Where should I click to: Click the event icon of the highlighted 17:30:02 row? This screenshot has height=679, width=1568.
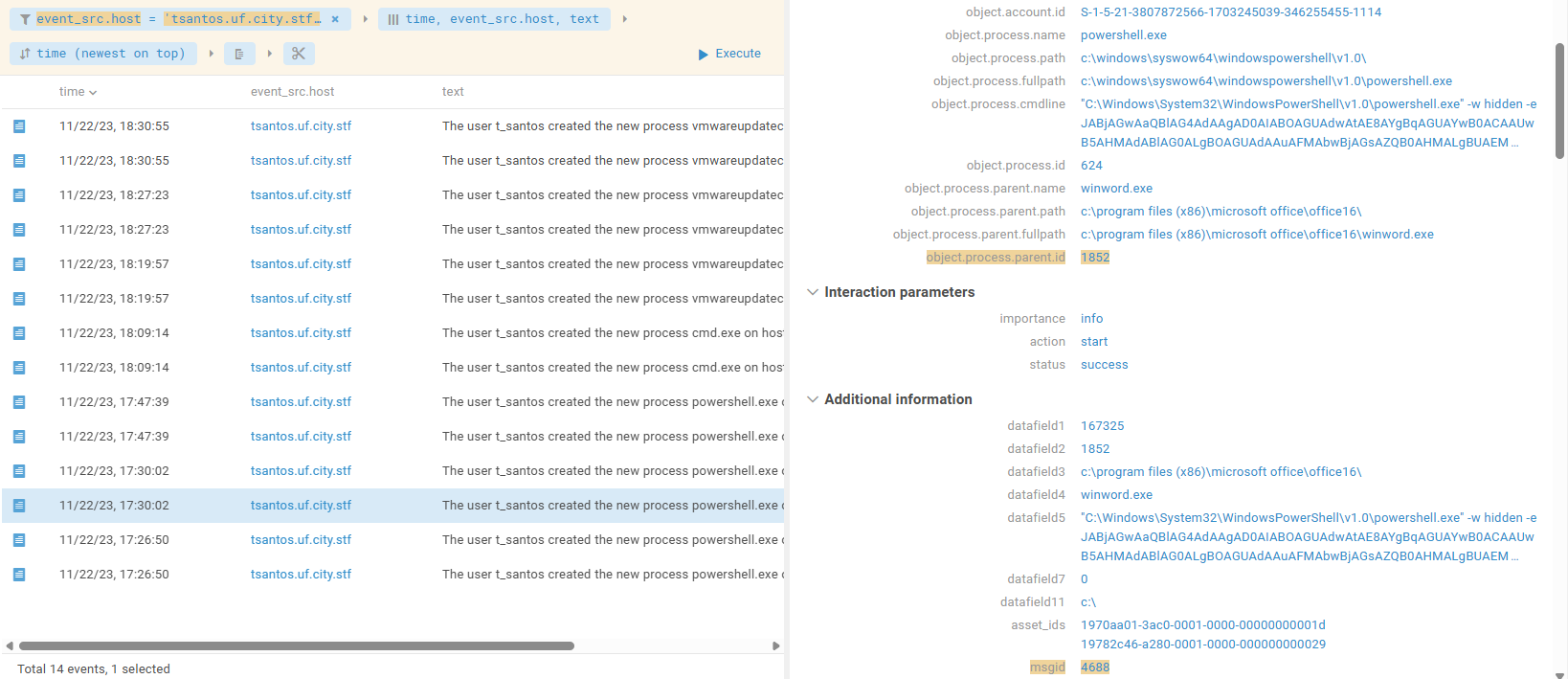(19, 506)
